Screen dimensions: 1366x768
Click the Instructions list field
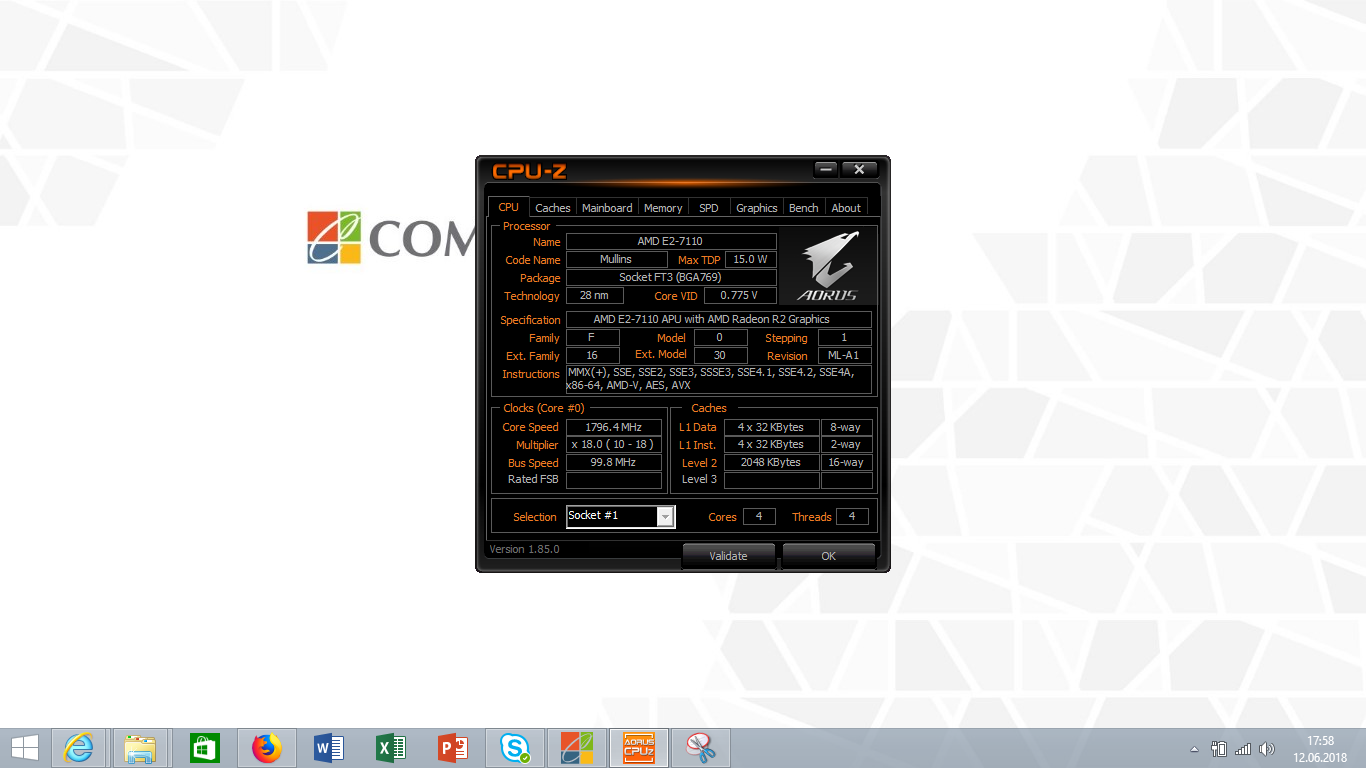point(718,379)
